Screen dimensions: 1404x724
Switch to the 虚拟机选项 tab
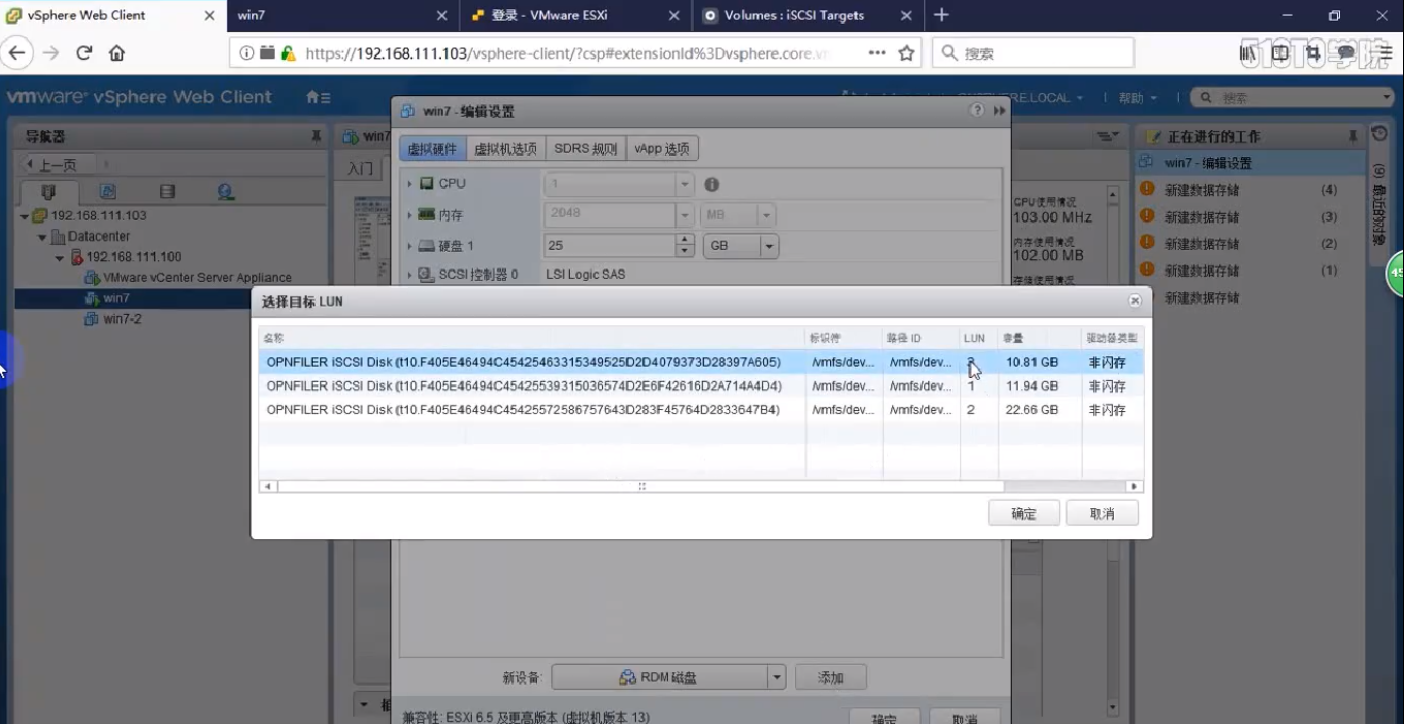pos(505,149)
